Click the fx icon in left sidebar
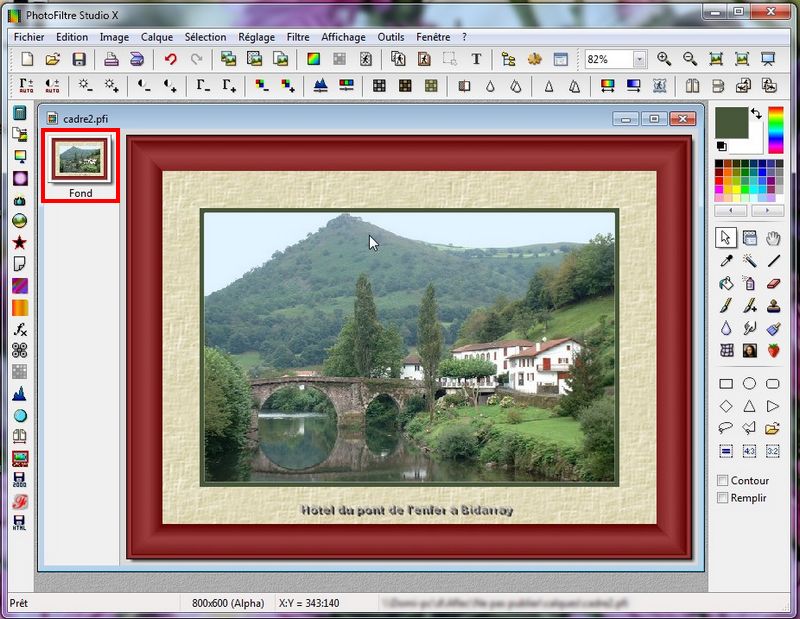This screenshot has height=619, width=800. (x=19, y=329)
